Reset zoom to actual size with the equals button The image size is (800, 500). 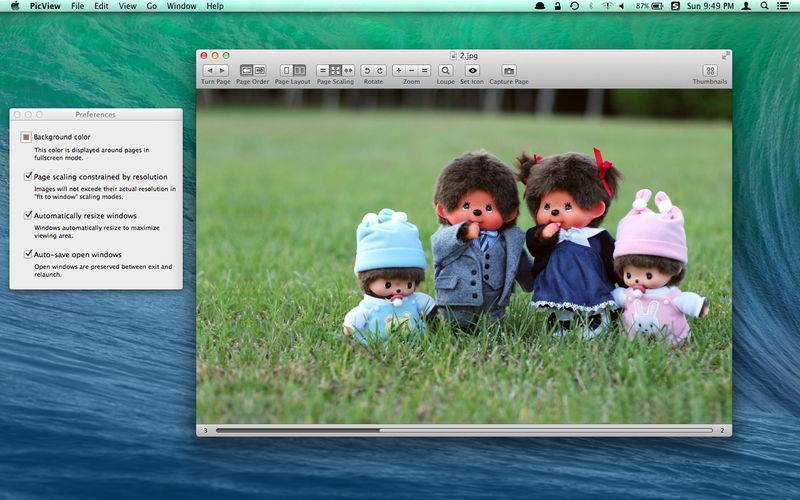coord(424,70)
